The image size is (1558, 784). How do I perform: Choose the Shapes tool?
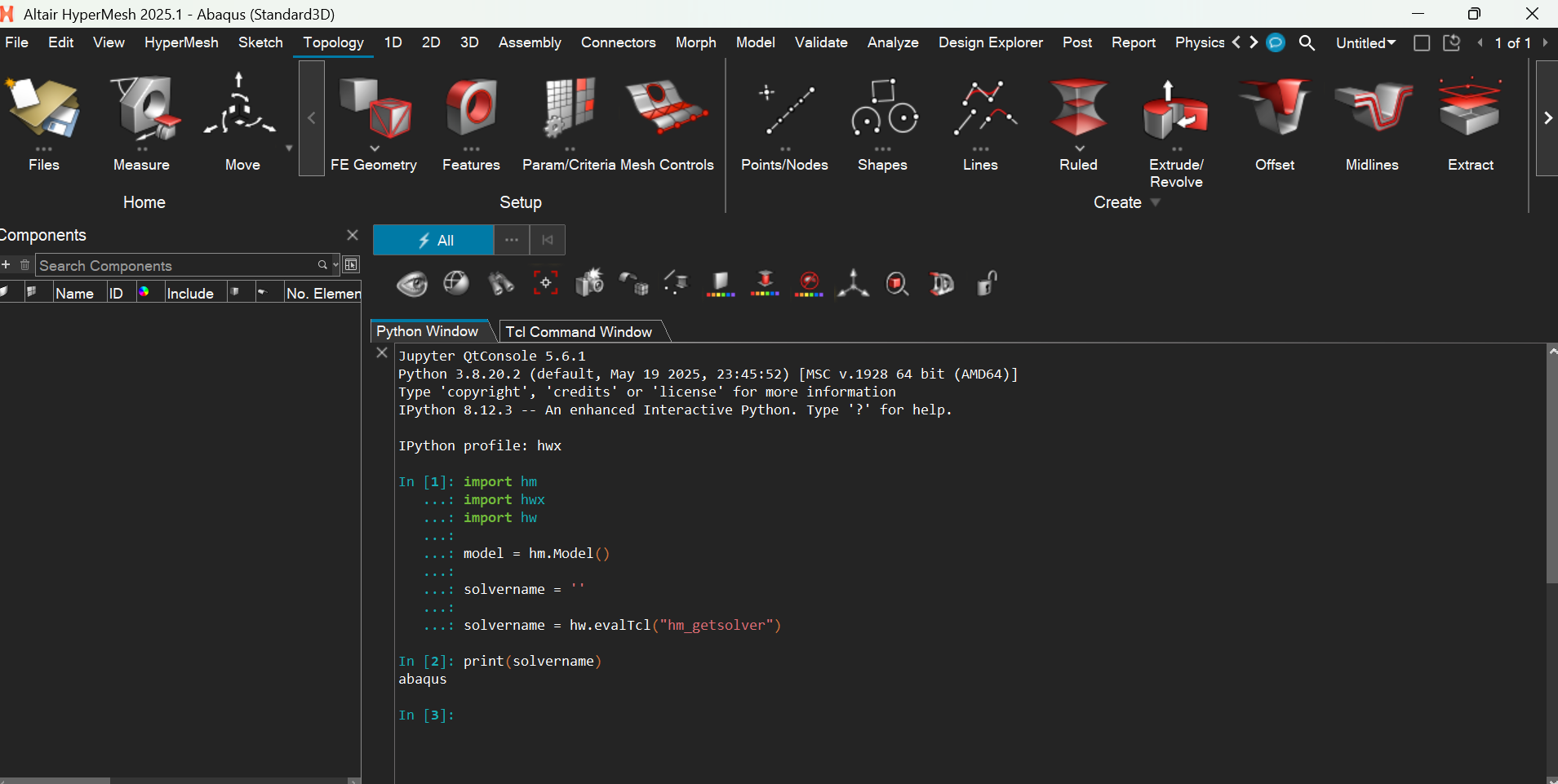pyautogui.click(x=883, y=108)
